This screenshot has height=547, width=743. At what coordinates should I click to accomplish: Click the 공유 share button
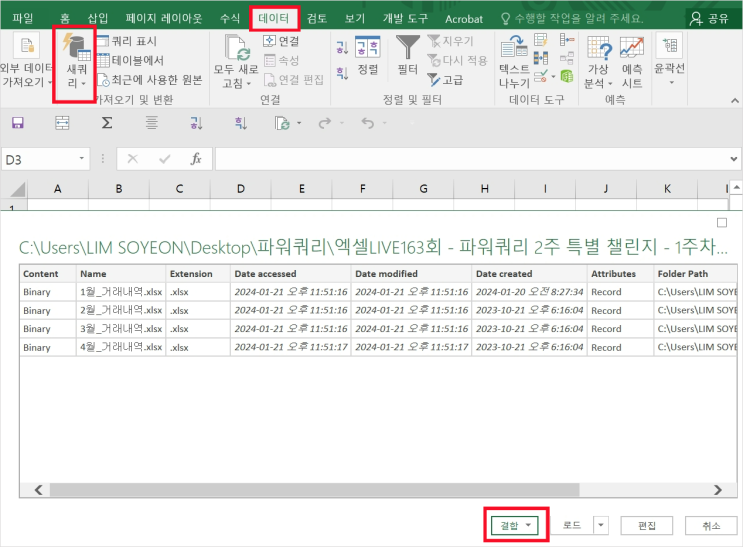pos(709,18)
